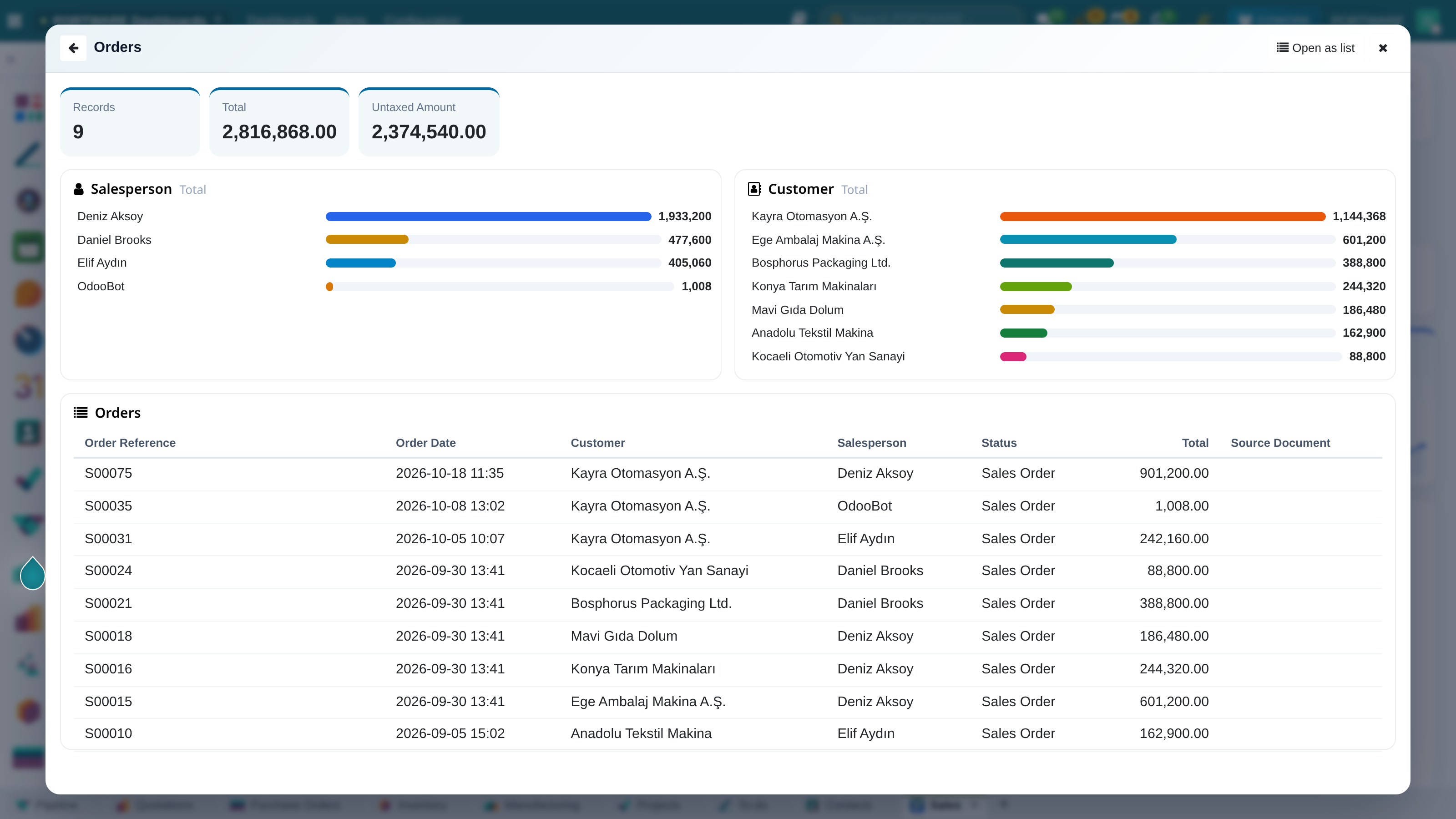Viewport: 1456px width, 819px height.
Task: Sort by Source Document column header
Action: 1280,443
